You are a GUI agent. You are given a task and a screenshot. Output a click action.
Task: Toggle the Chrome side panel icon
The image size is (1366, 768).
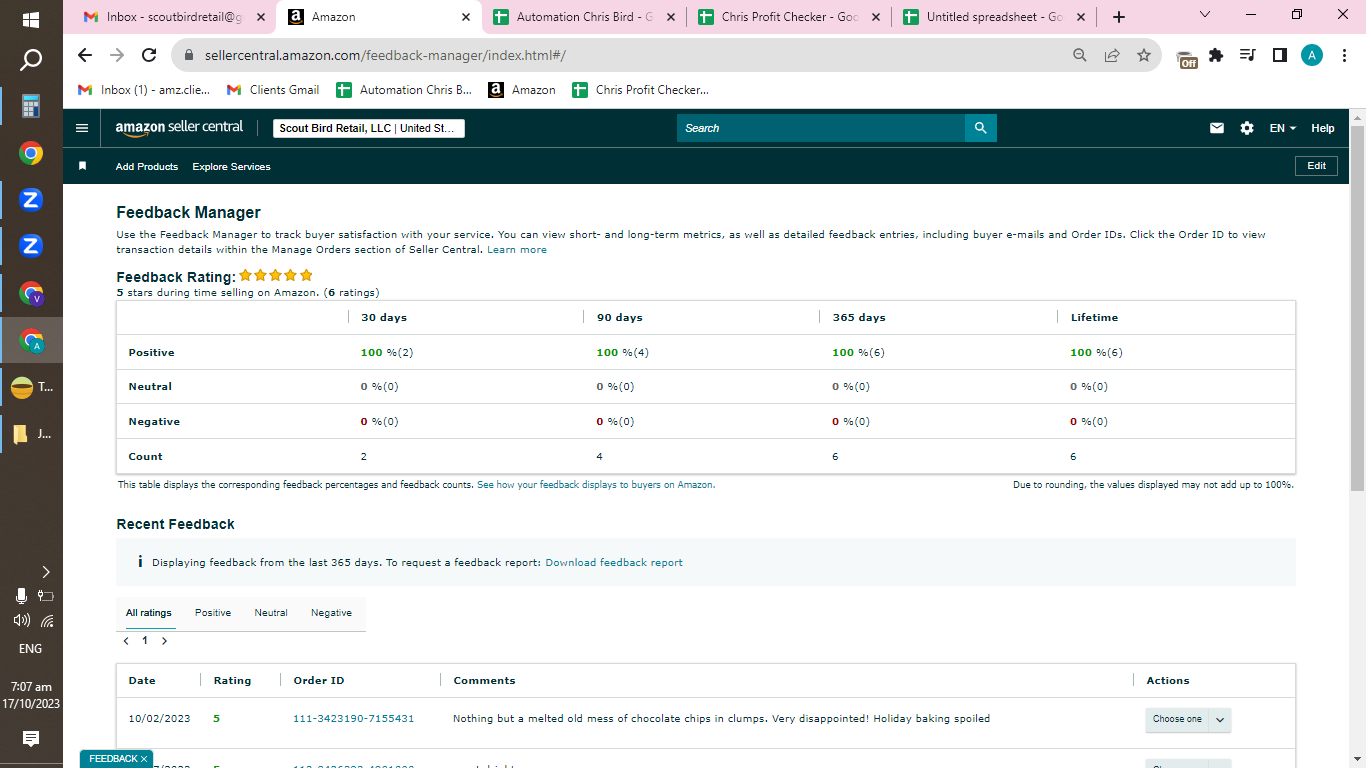coord(1279,56)
